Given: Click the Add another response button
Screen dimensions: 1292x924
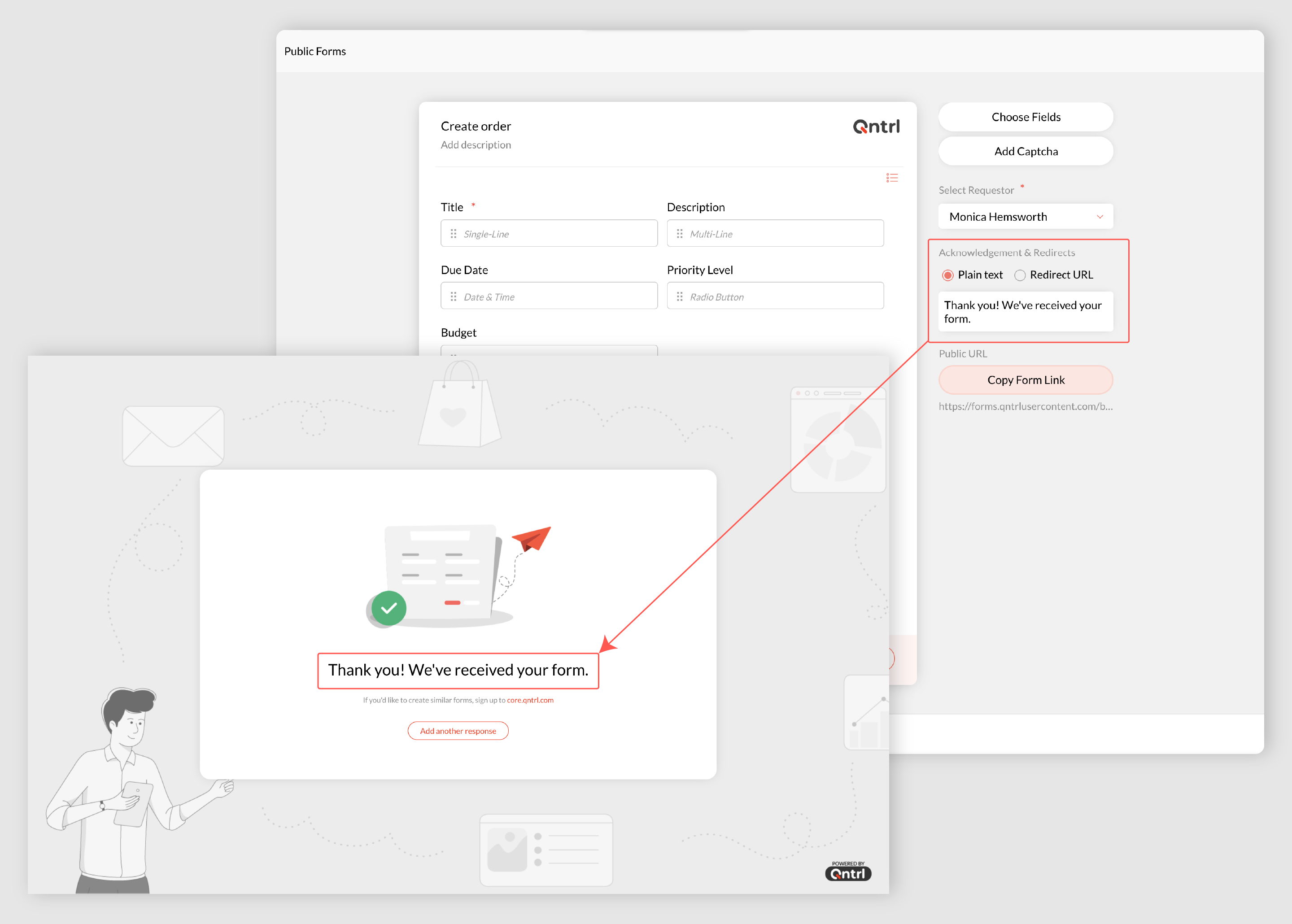Looking at the screenshot, I should 458,731.
